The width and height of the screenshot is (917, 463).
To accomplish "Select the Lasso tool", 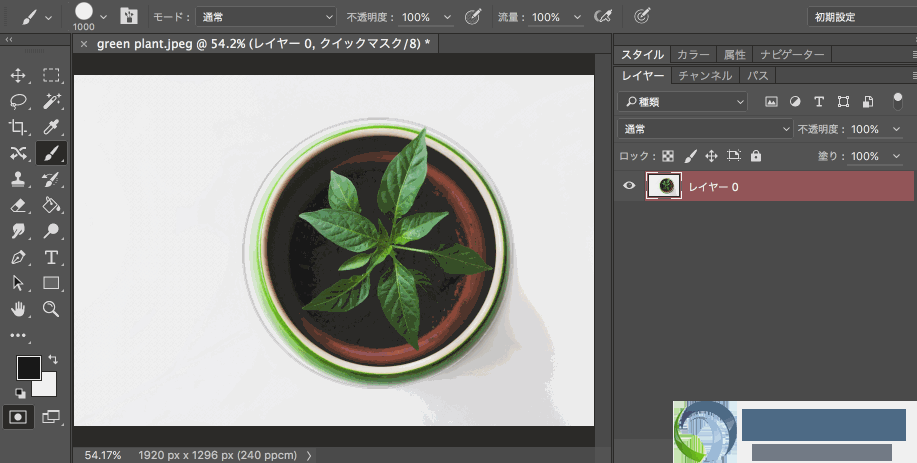I will pyautogui.click(x=18, y=101).
